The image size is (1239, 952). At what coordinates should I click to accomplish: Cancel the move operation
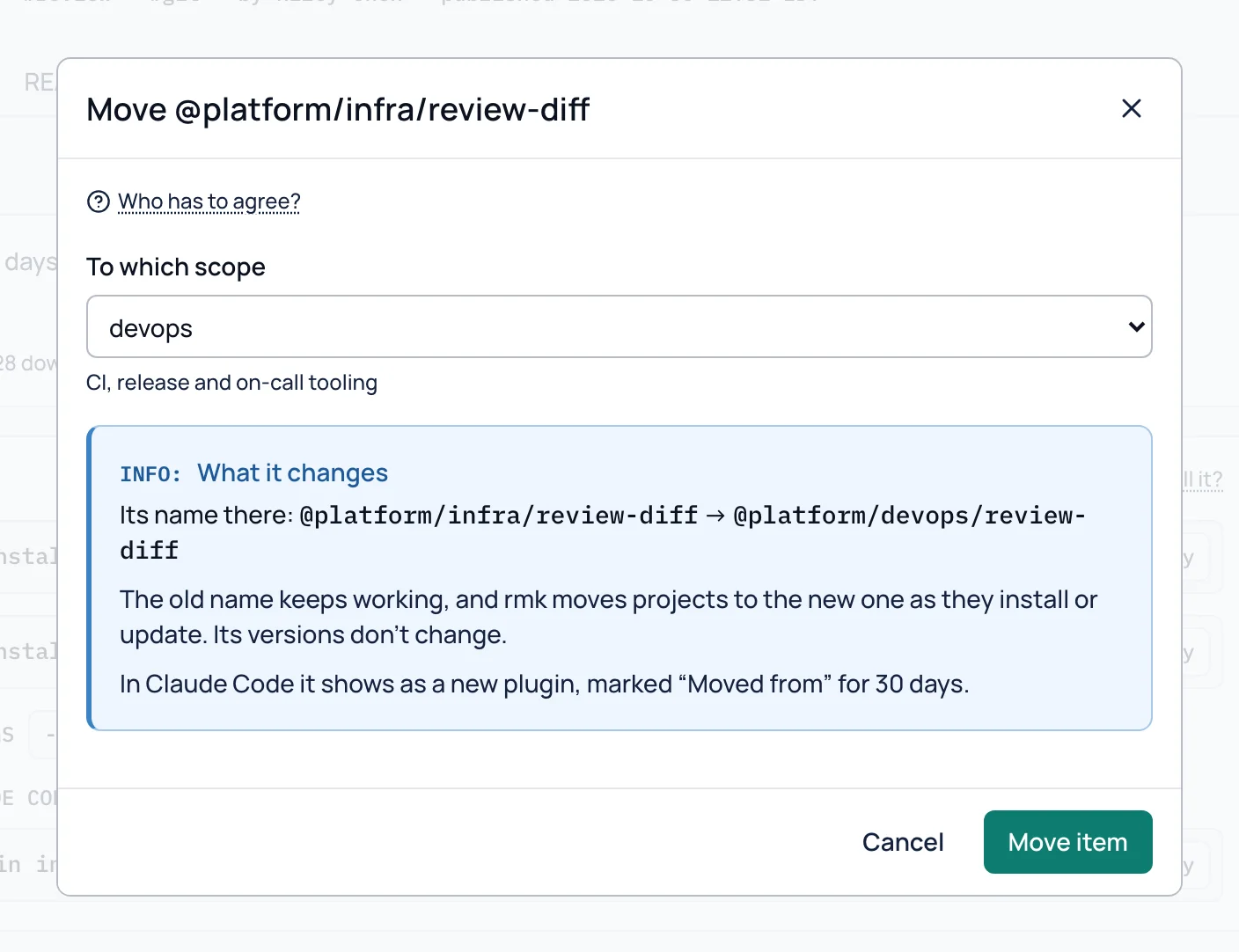pos(903,842)
